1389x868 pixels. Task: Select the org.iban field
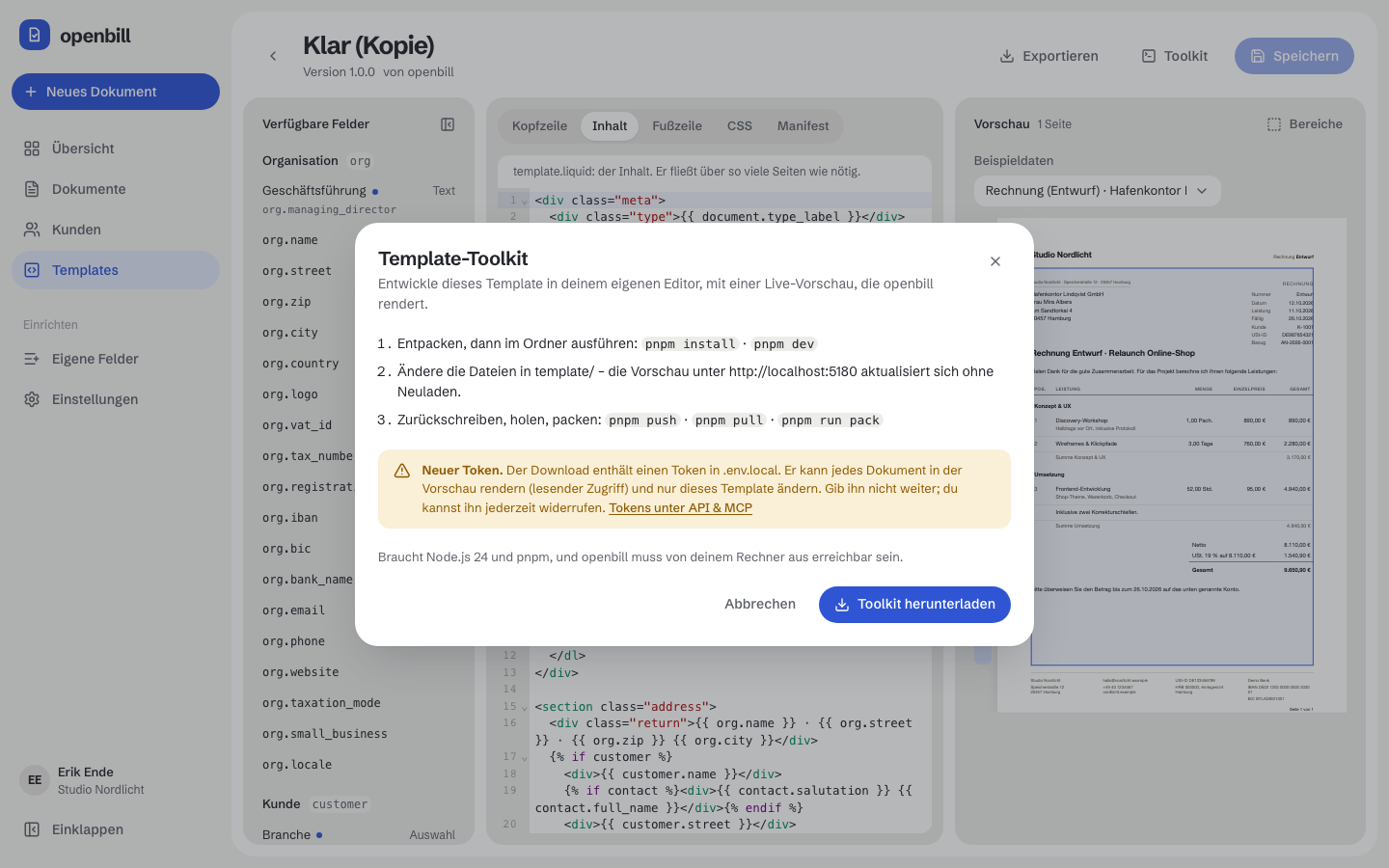290,518
